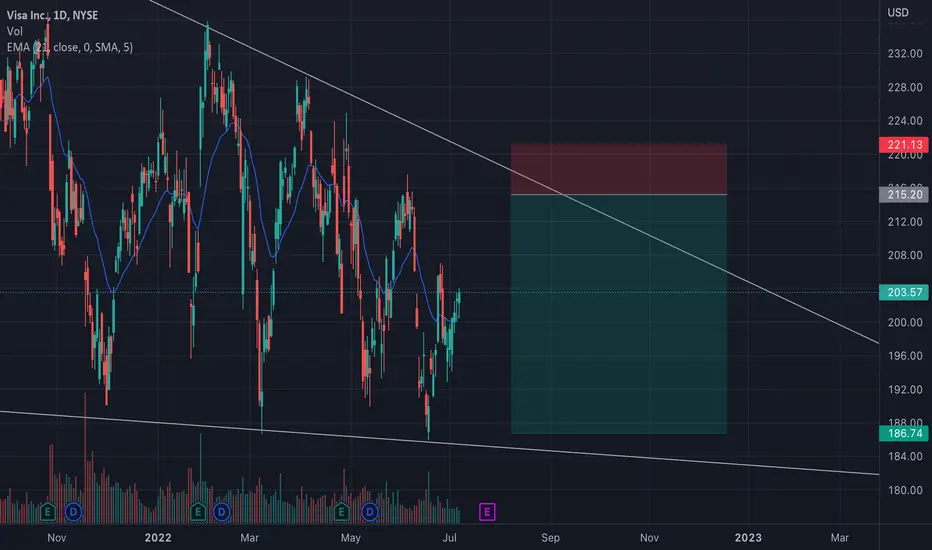Click the green 186.74 target price label
Viewport: 932px width, 550px height.
pyautogui.click(x=904, y=433)
